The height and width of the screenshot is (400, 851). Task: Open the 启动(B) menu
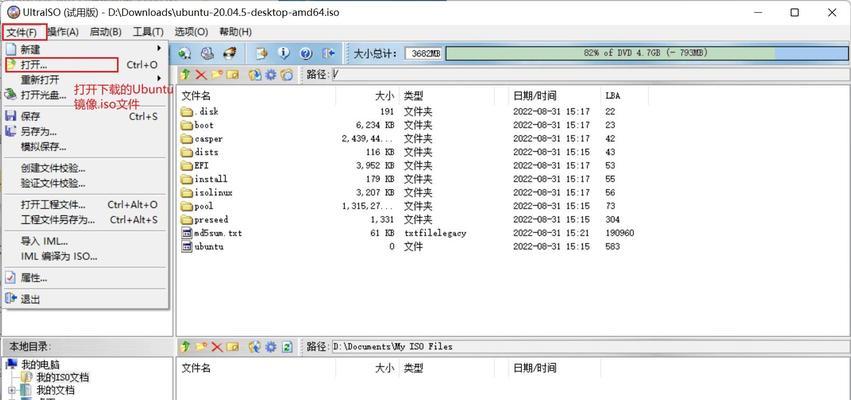coord(106,32)
